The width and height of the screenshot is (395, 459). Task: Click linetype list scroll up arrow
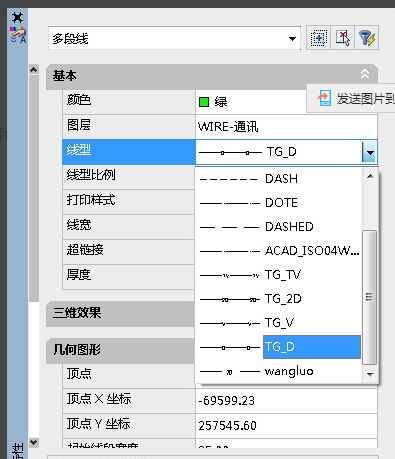pyautogui.click(x=370, y=176)
